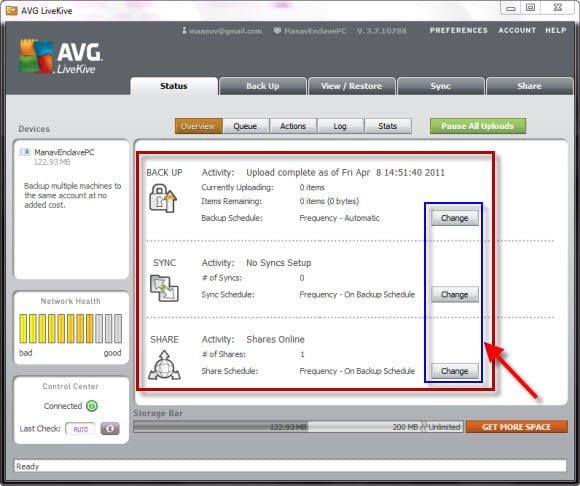View the Log sub-tab
This screenshot has width=580, height=486.
click(x=340, y=126)
